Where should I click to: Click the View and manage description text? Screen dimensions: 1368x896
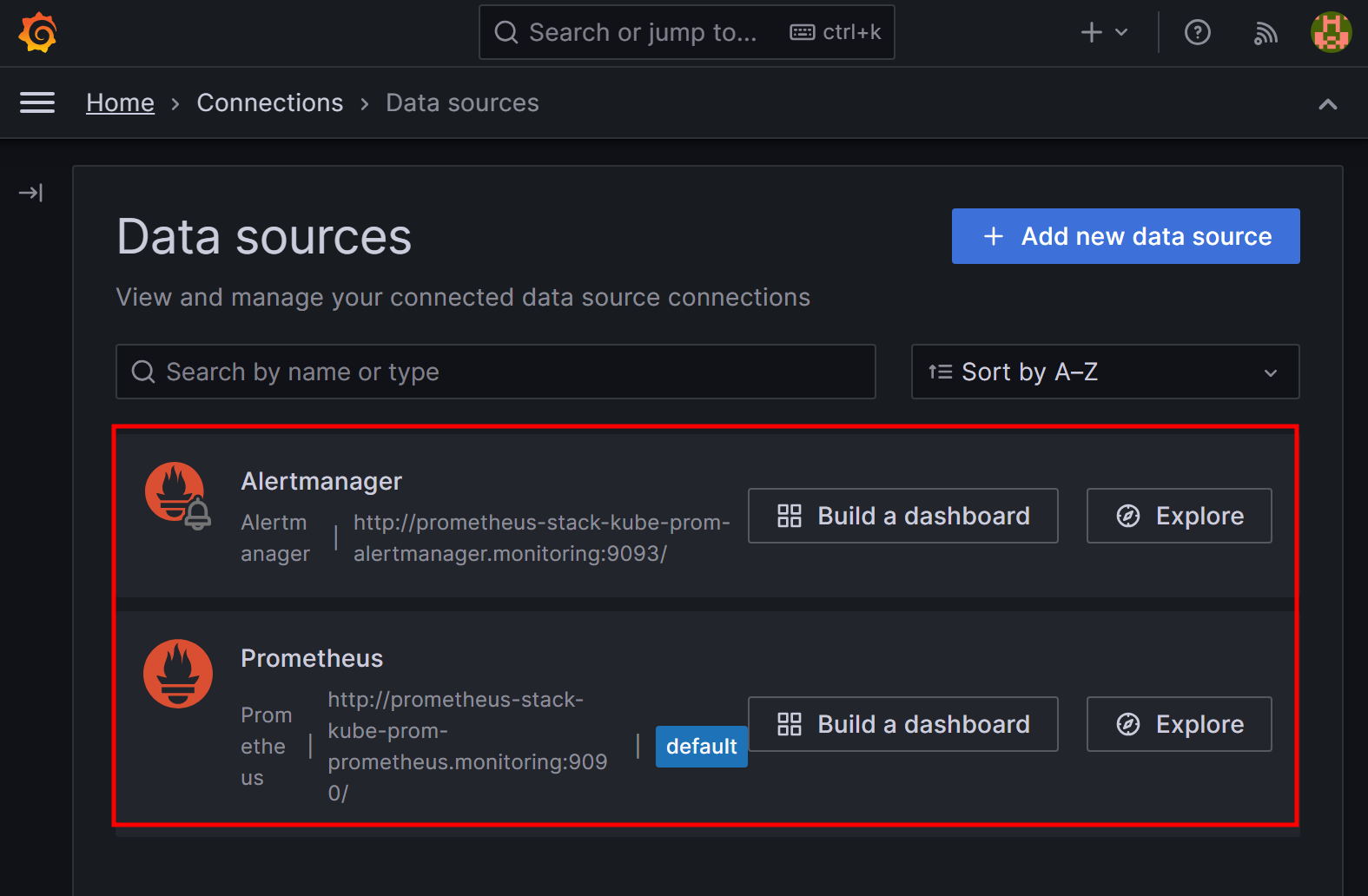[463, 297]
